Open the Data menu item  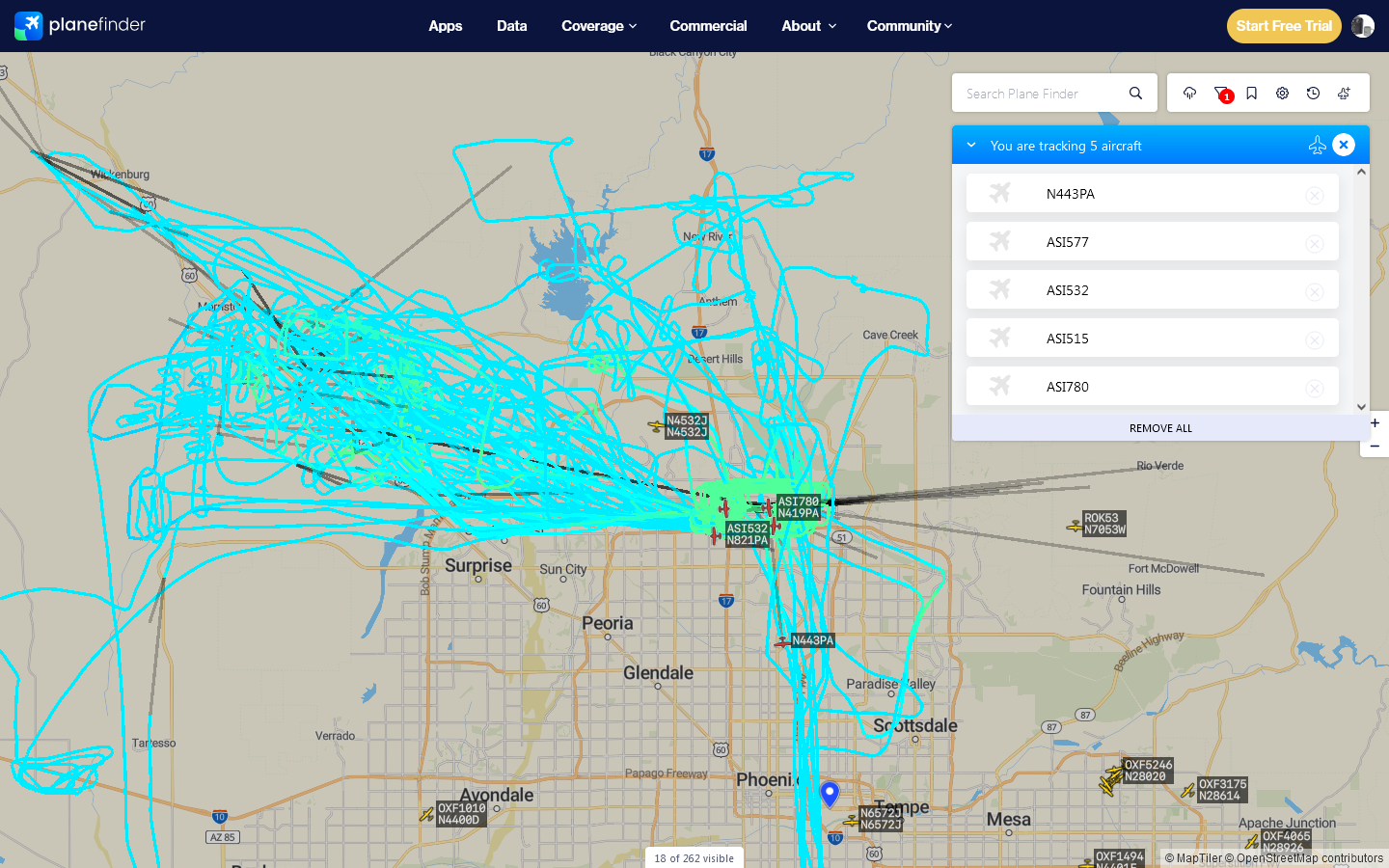[512, 26]
